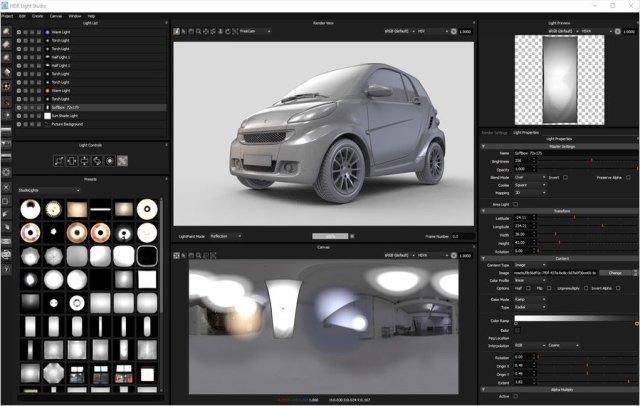Click the first Light Controls tool icon
Screen dimensions: 640x406
(58, 160)
